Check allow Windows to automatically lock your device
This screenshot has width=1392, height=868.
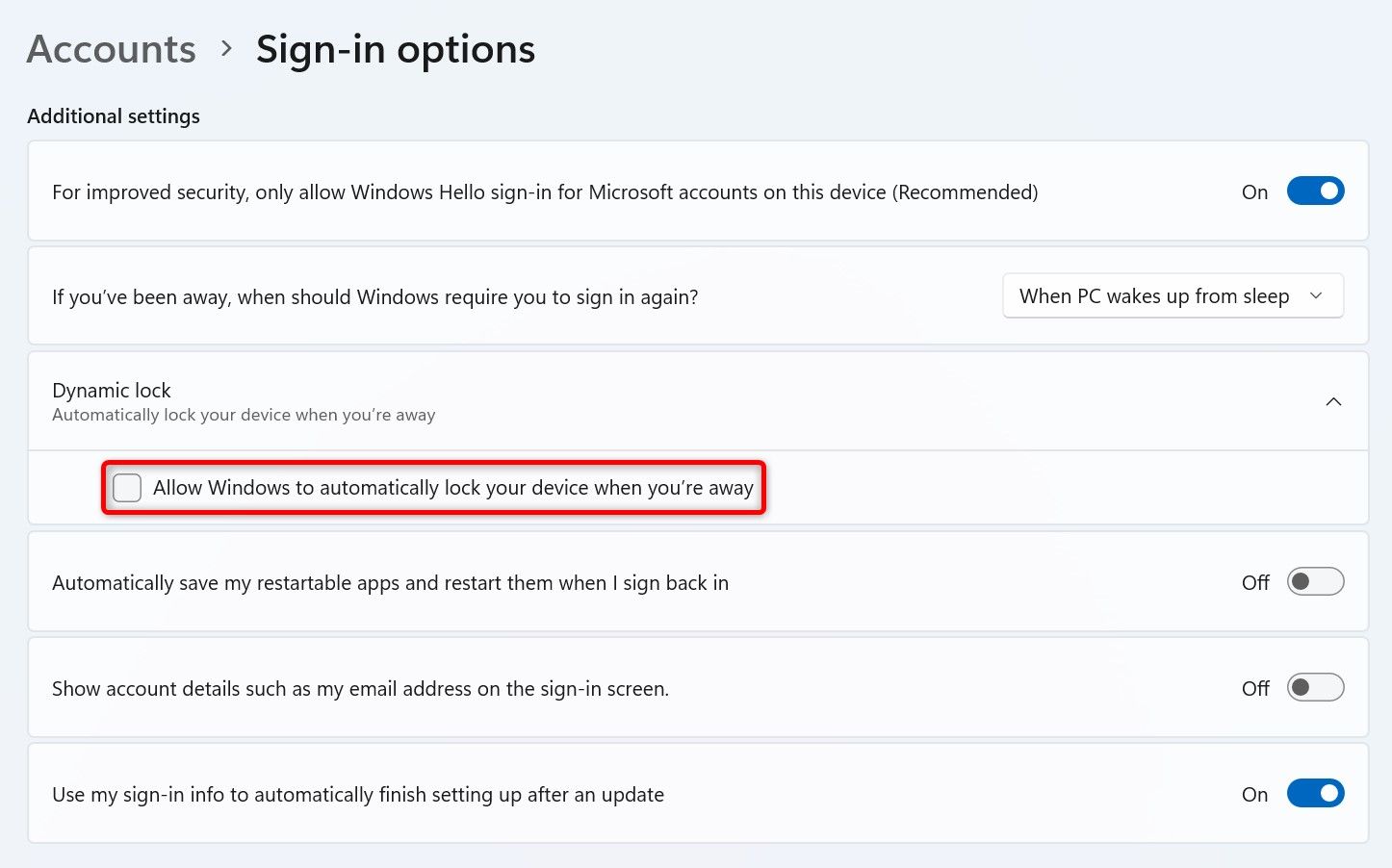click(x=126, y=488)
